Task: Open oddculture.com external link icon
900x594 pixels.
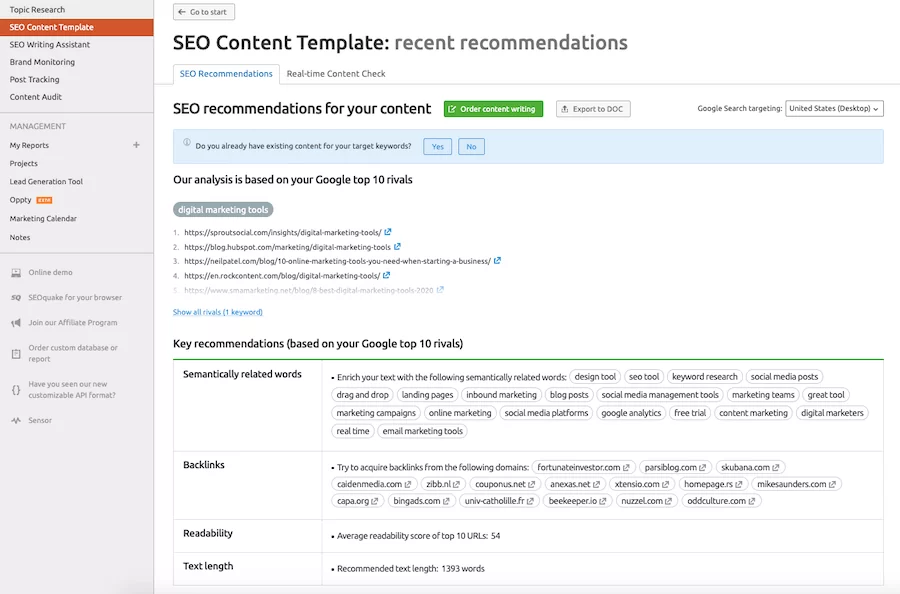Action: point(752,501)
